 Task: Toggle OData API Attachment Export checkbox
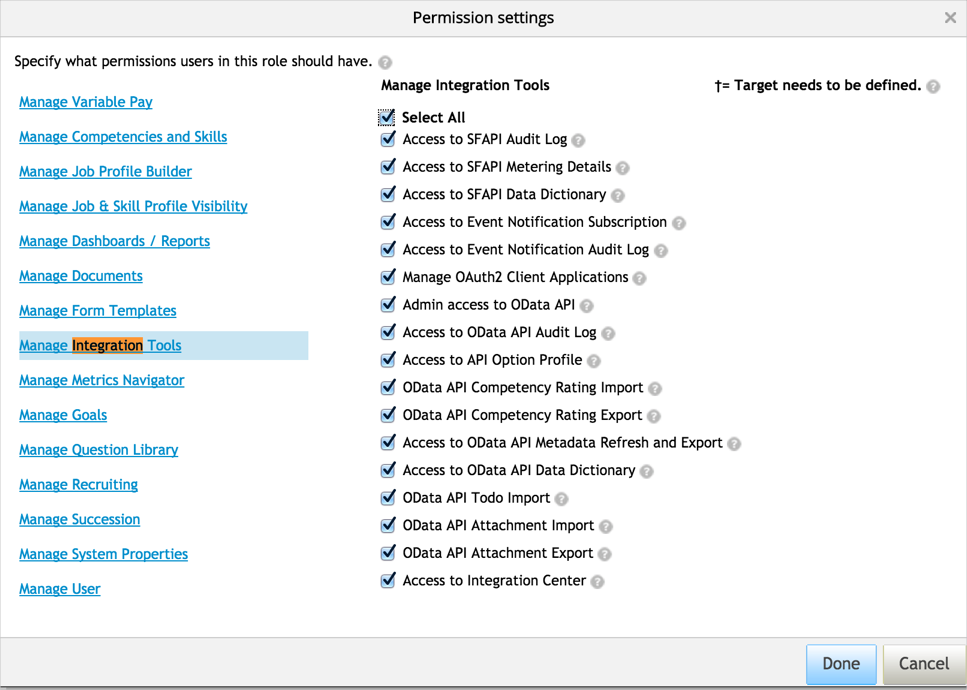389,552
